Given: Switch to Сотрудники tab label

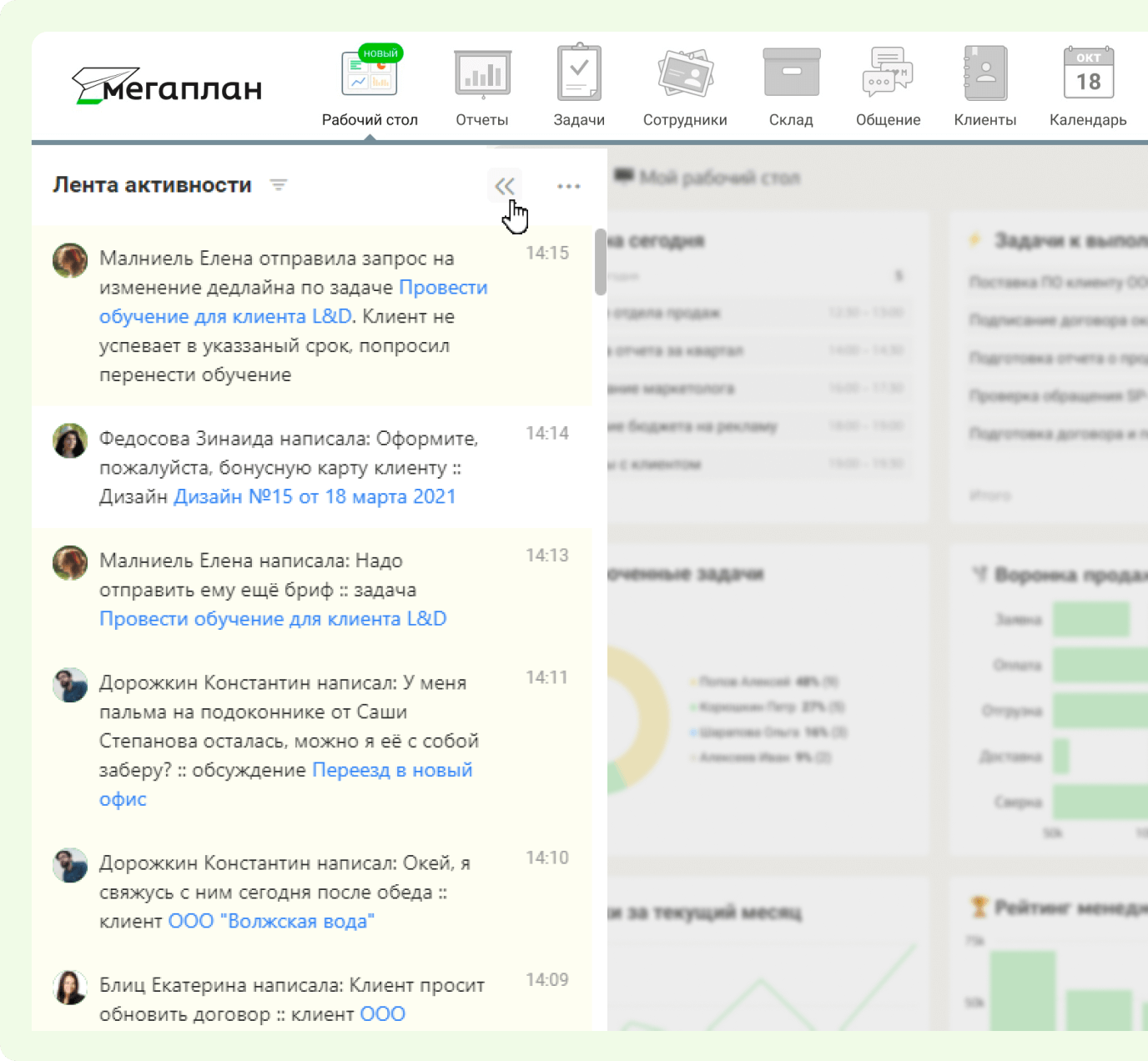Looking at the screenshot, I should 685,120.
